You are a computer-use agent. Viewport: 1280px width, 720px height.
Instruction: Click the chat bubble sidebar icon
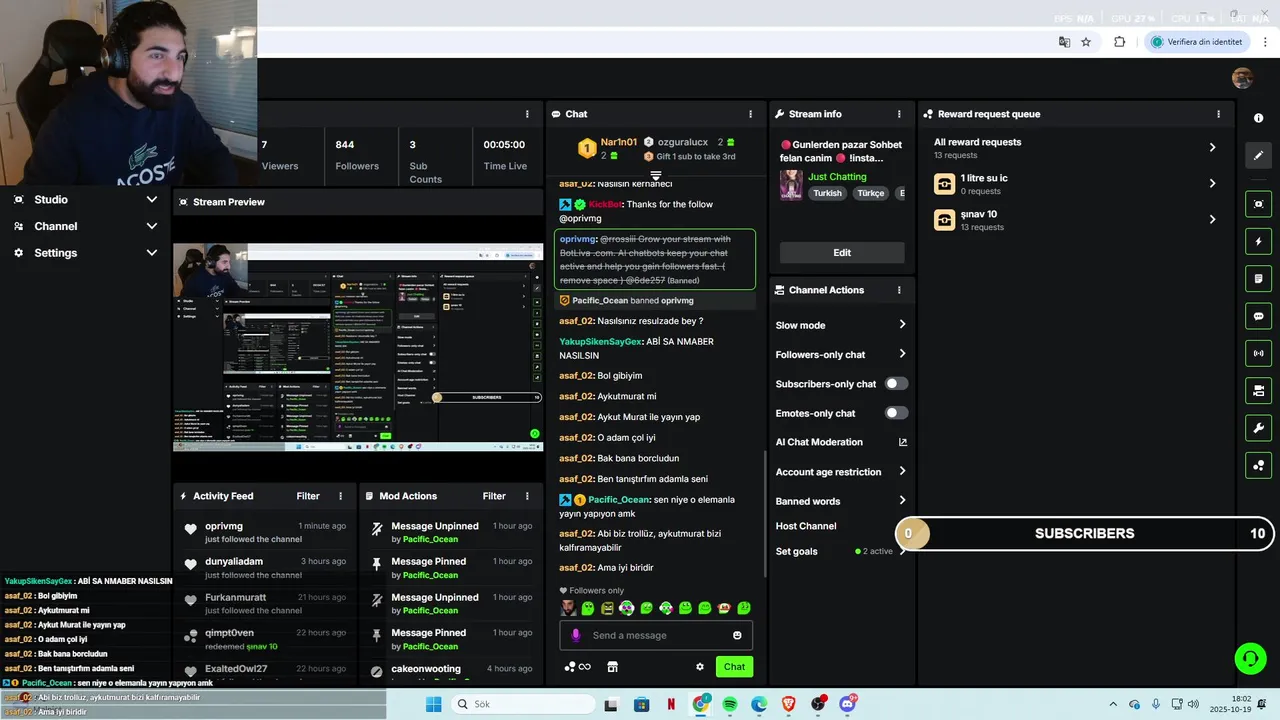click(1258, 316)
